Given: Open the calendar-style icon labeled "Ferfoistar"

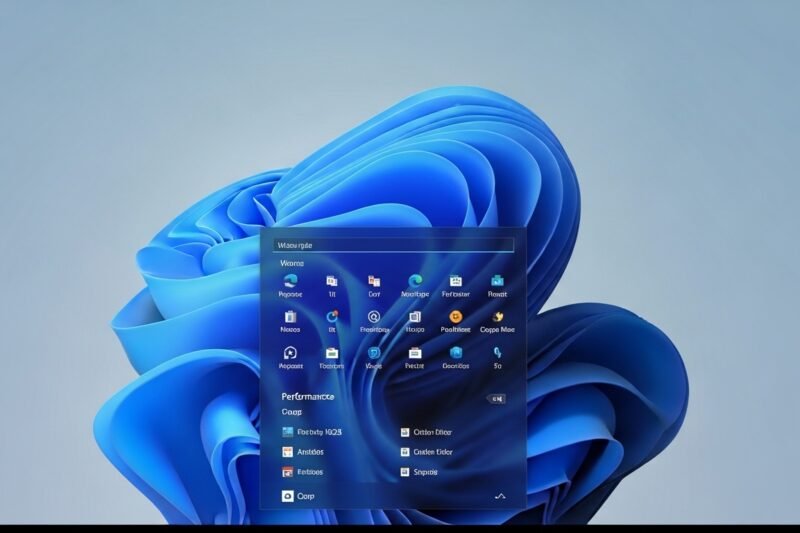Looking at the screenshot, I should pos(456,286).
